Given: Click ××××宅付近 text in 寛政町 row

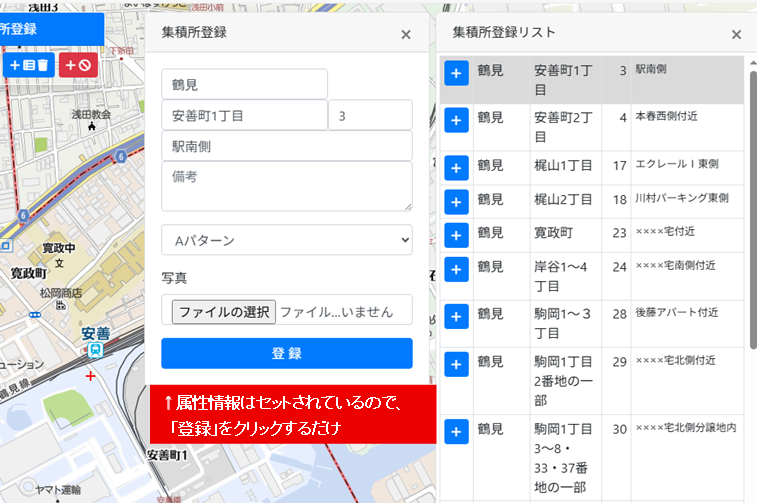Looking at the screenshot, I should [x=665, y=231].
